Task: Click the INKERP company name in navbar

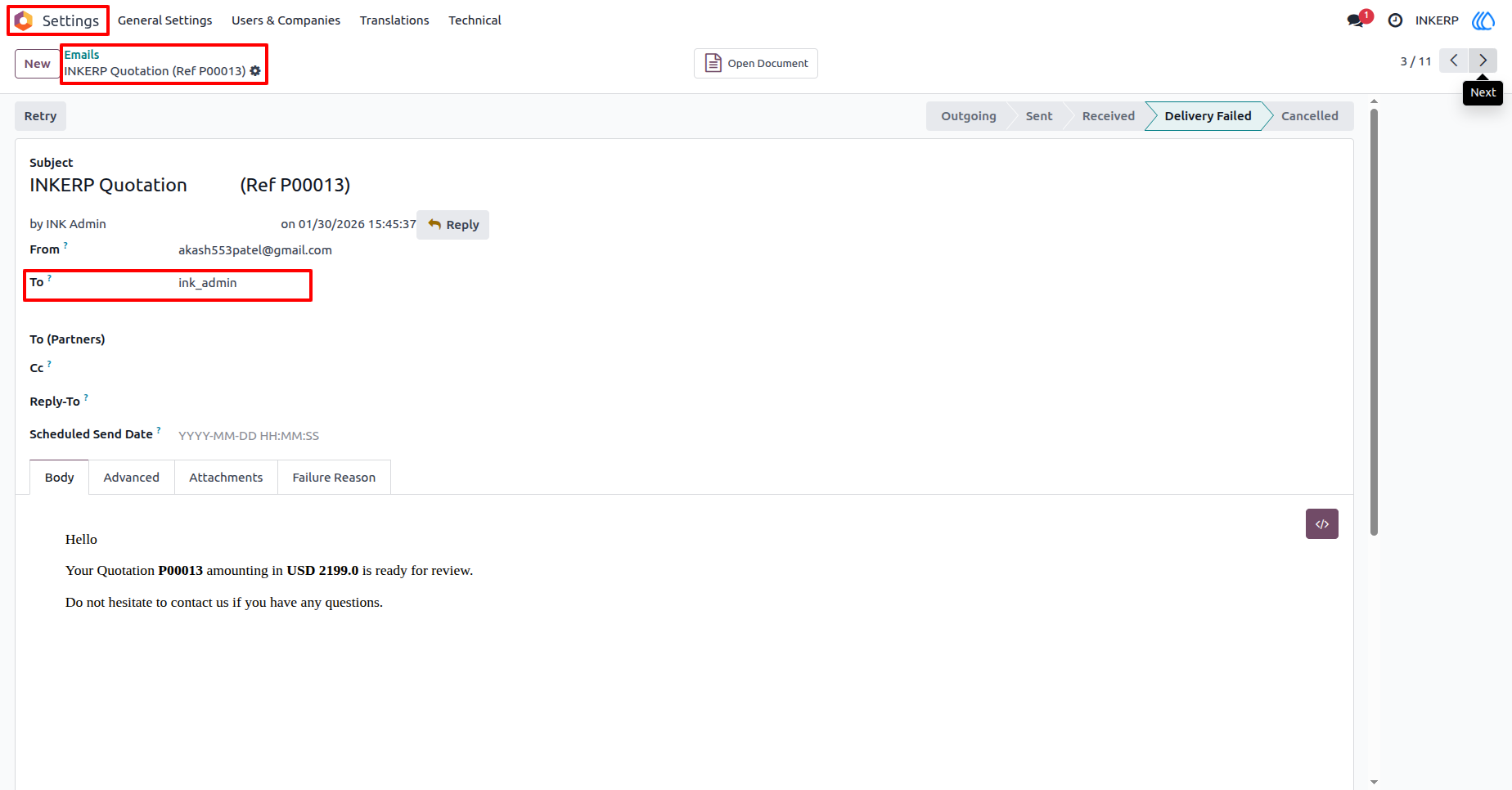Action: click(1437, 20)
